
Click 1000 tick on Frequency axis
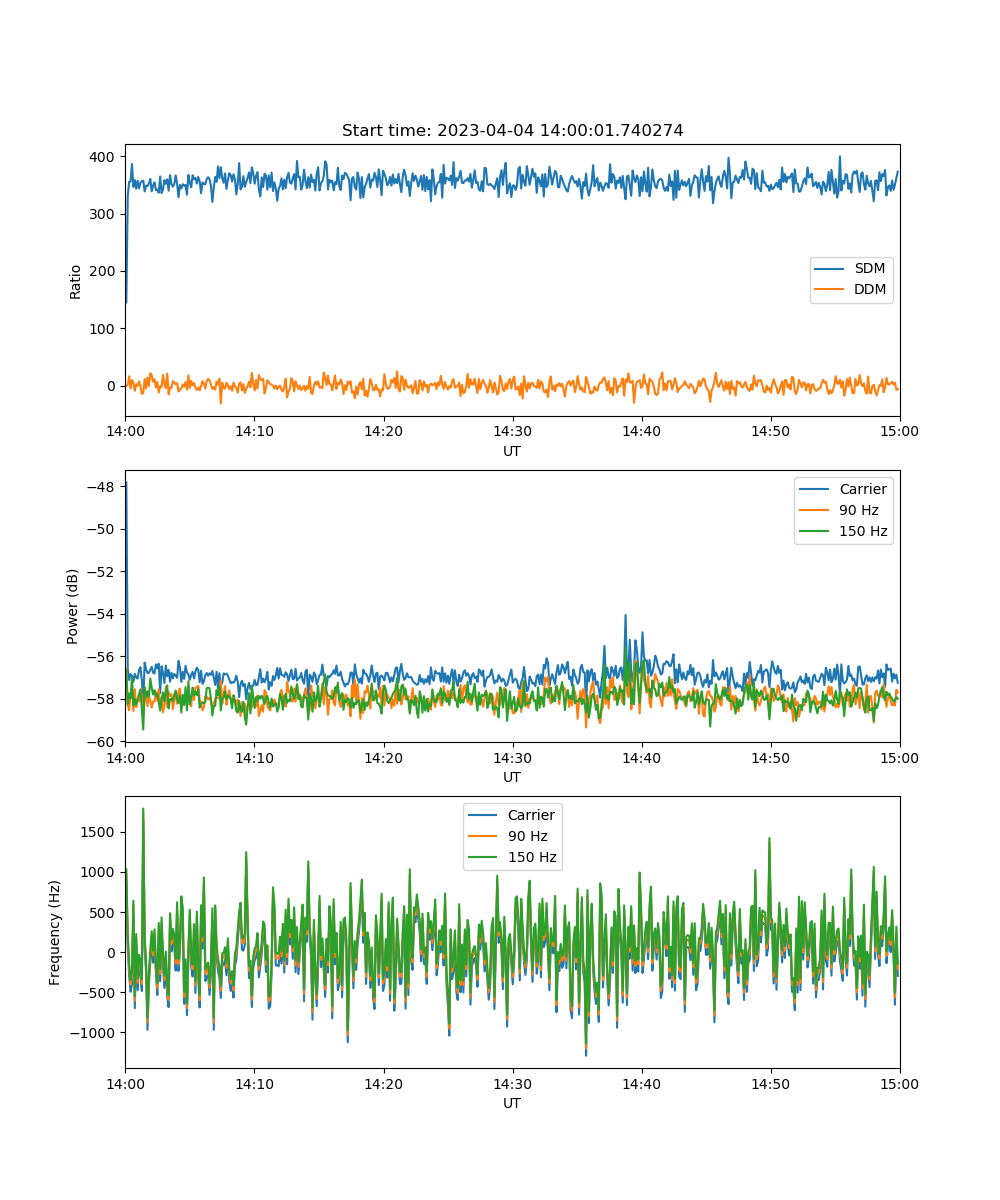[100, 872]
